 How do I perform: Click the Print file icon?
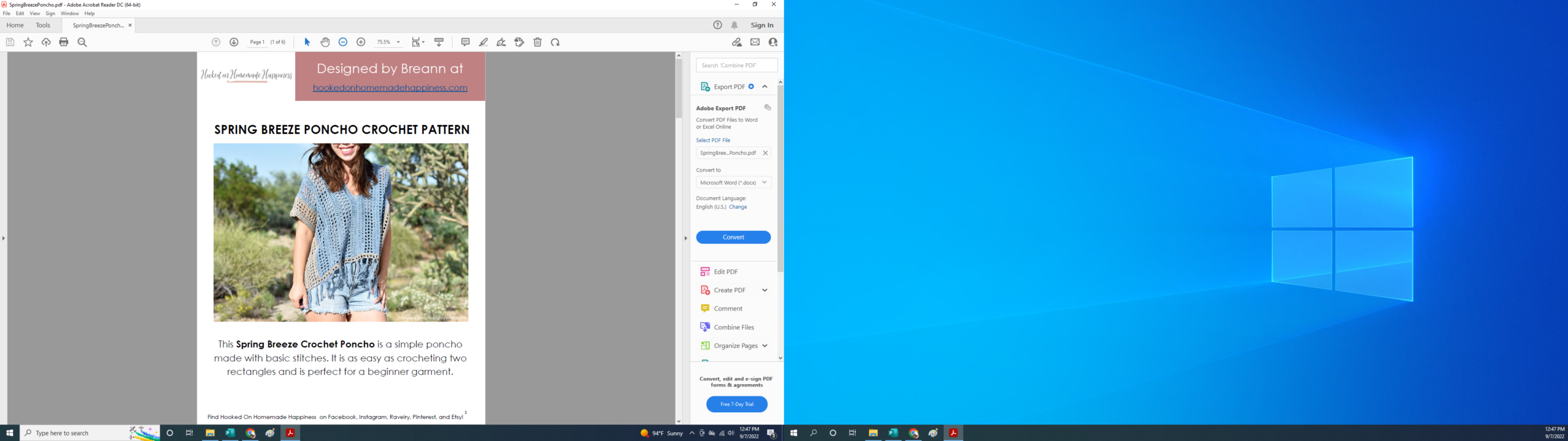[x=64, y=42]
